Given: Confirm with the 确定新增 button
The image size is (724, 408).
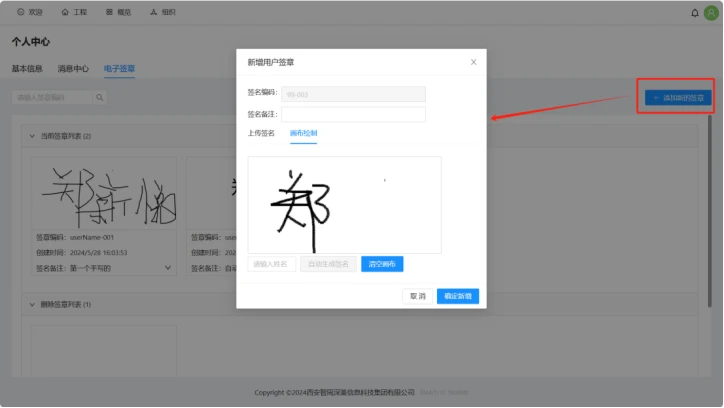Looking at the screenshot, I should pyautogui.click(x=458, y=296).
